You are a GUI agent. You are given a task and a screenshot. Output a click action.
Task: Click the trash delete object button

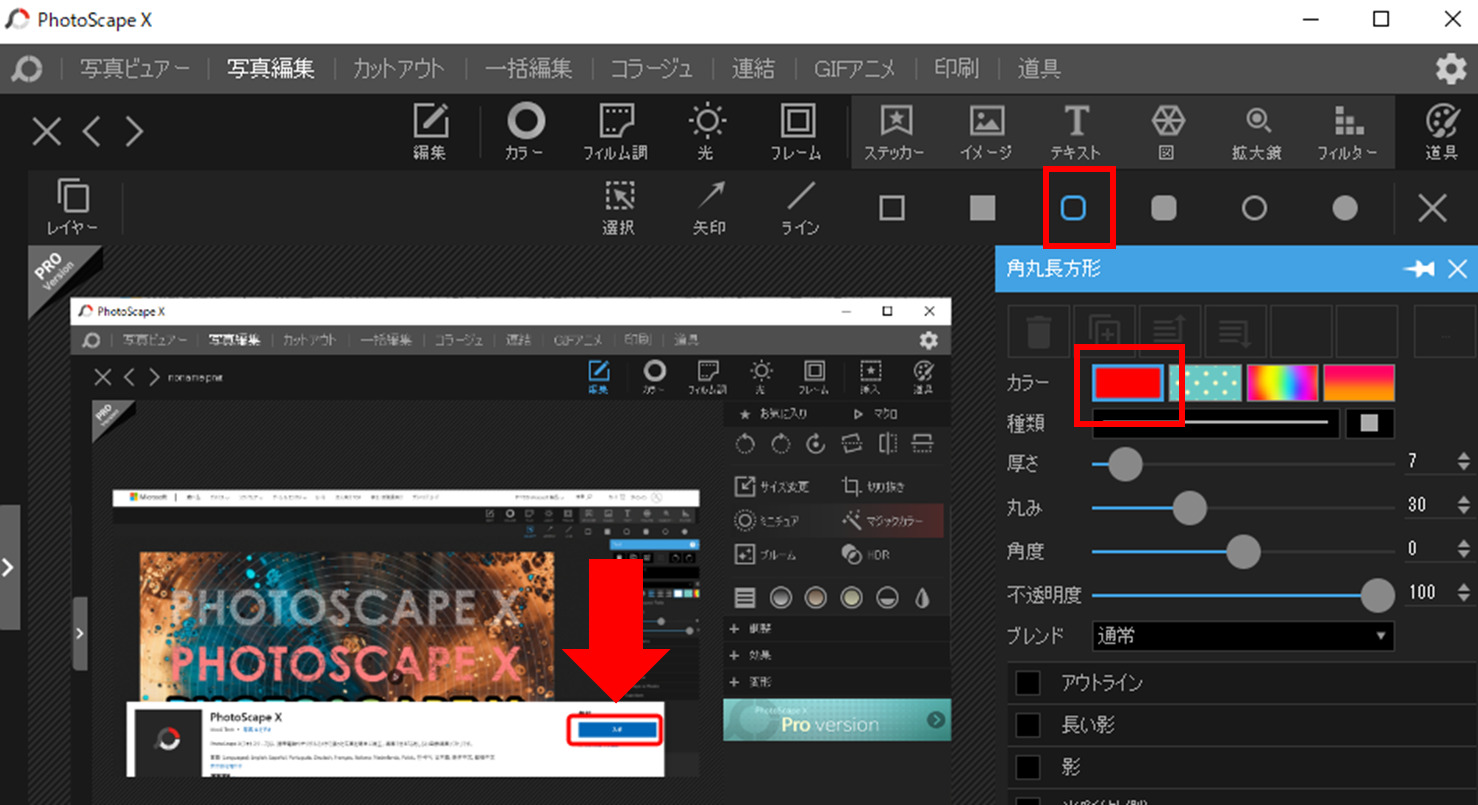coord(1038,332)
